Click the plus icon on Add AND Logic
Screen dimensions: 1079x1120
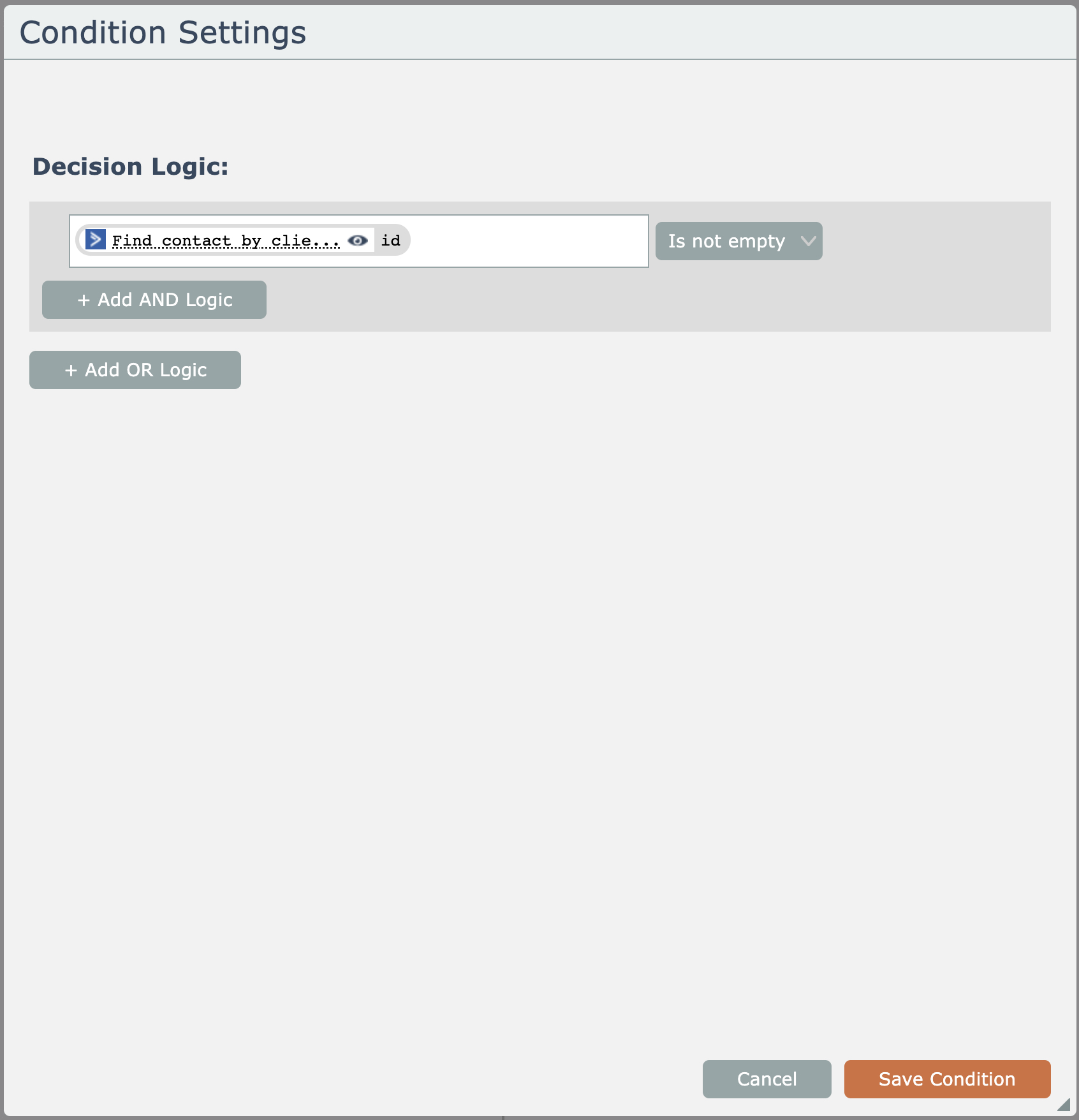coord(84,300)
